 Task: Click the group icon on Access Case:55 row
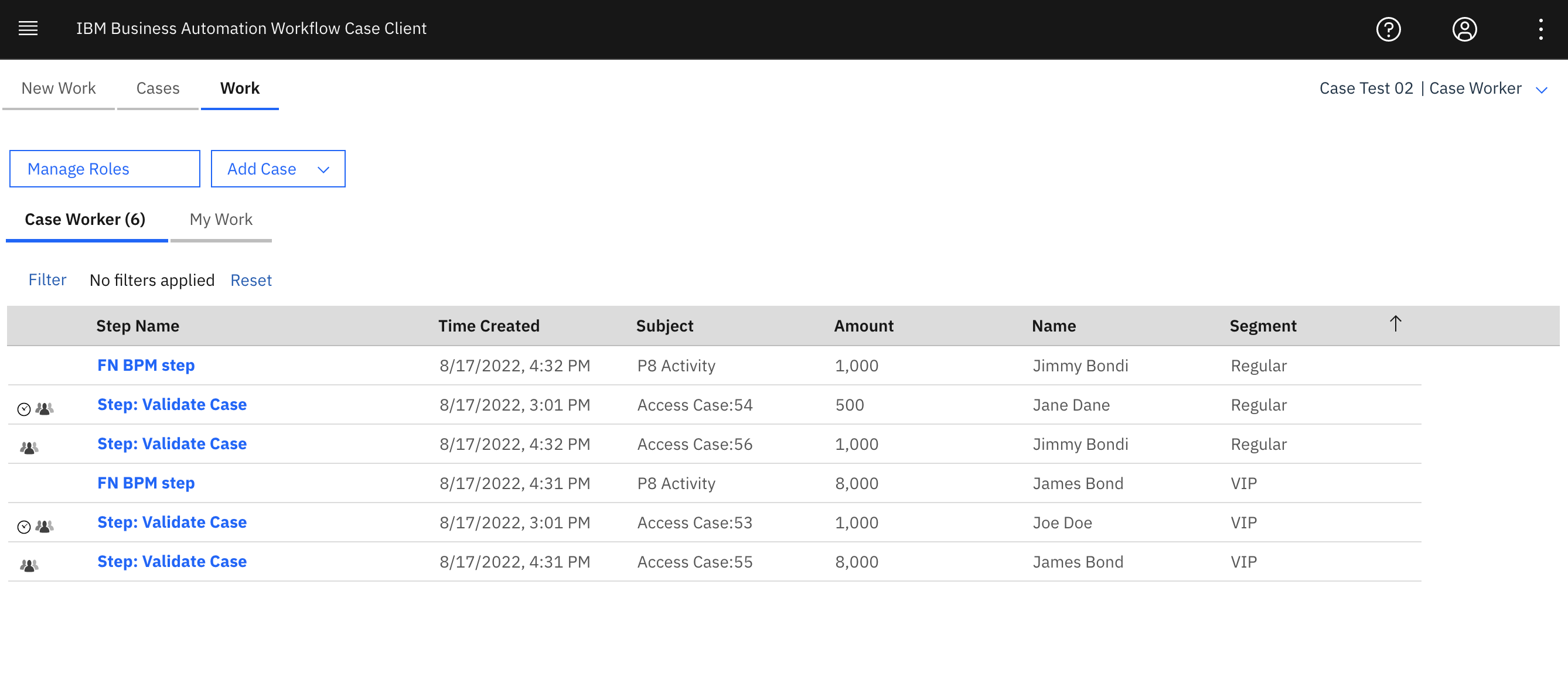click(29, 566)
